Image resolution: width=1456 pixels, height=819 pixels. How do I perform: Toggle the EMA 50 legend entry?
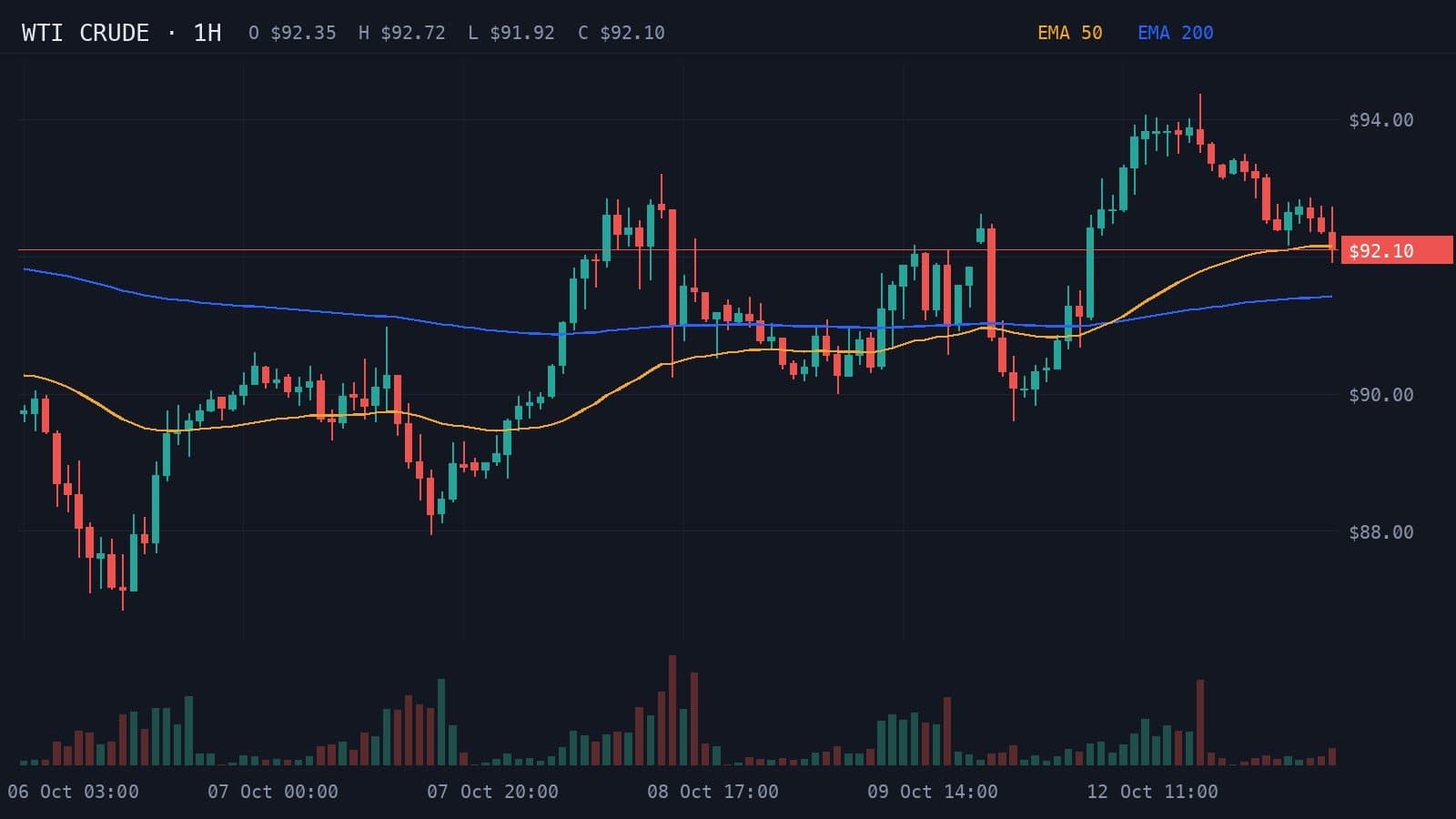point(1070,33)
